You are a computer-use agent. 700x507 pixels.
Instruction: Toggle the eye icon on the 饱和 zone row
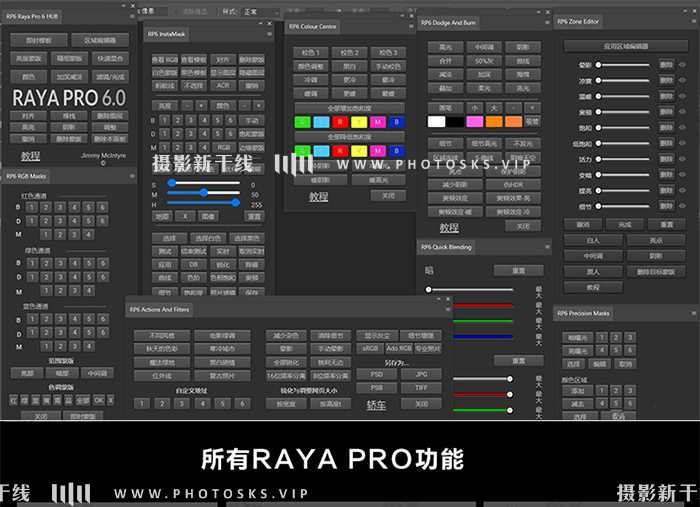(x=682, y=128)
